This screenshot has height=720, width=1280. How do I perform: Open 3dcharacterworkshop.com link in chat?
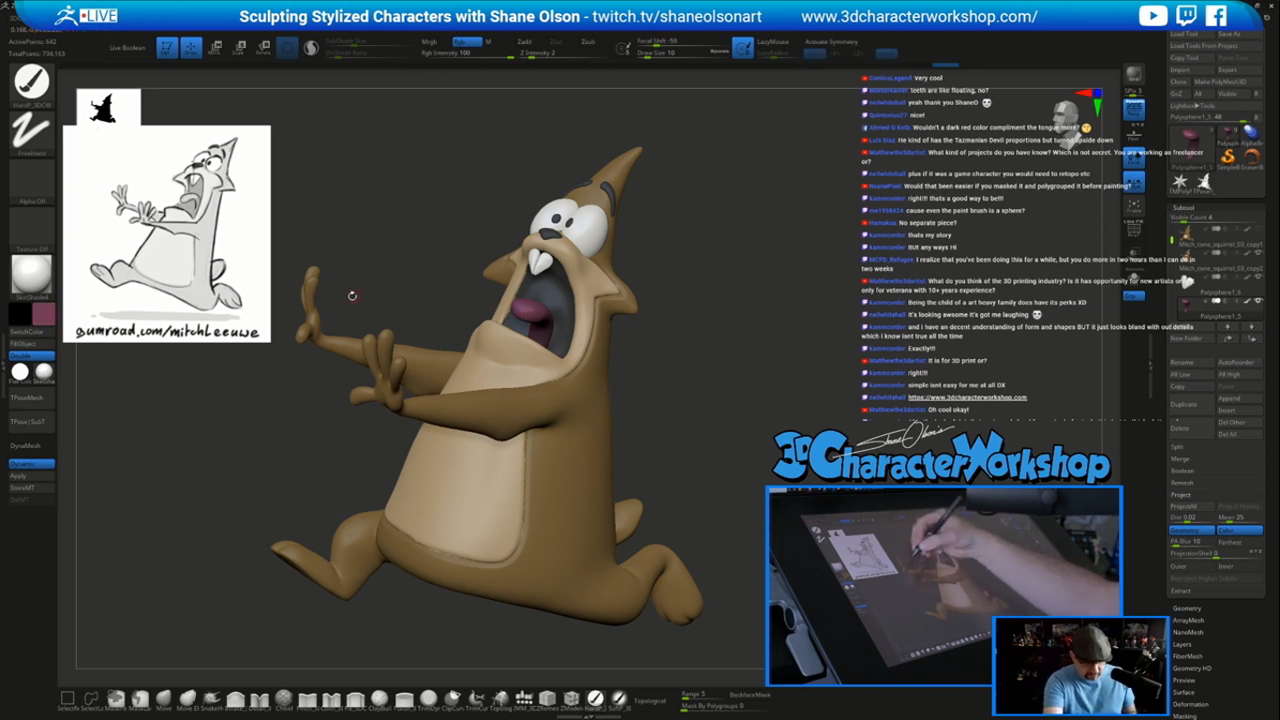tap(967, 397)
